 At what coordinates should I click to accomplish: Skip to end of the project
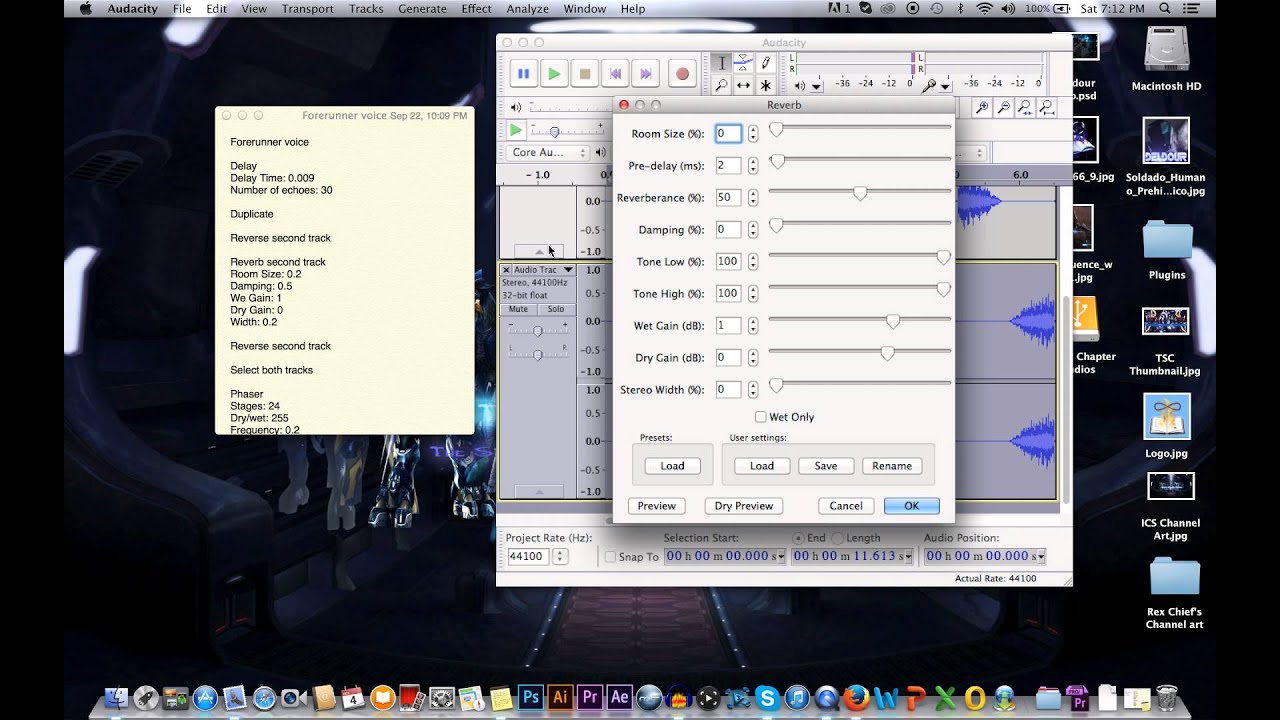click(646, 73)
